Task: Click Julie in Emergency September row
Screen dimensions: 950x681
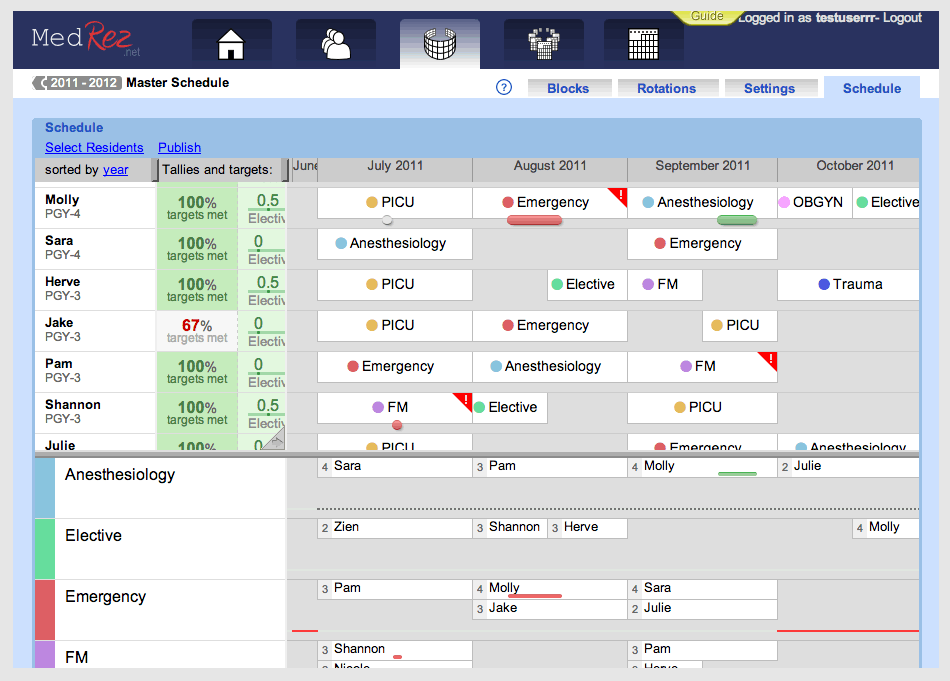Action: click(702, 608)
